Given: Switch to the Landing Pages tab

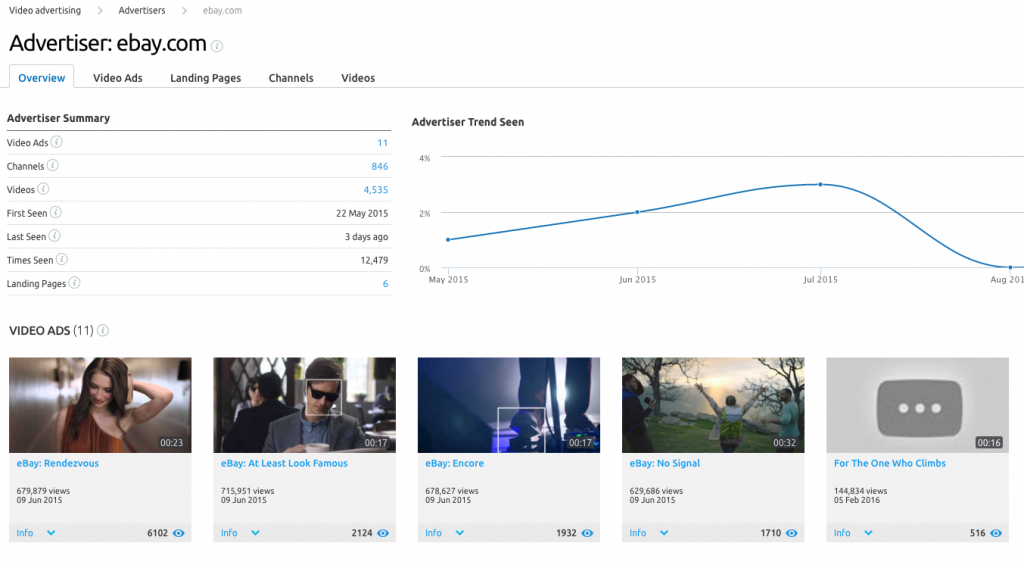Looking at the screenshot, I should (206, 78).
